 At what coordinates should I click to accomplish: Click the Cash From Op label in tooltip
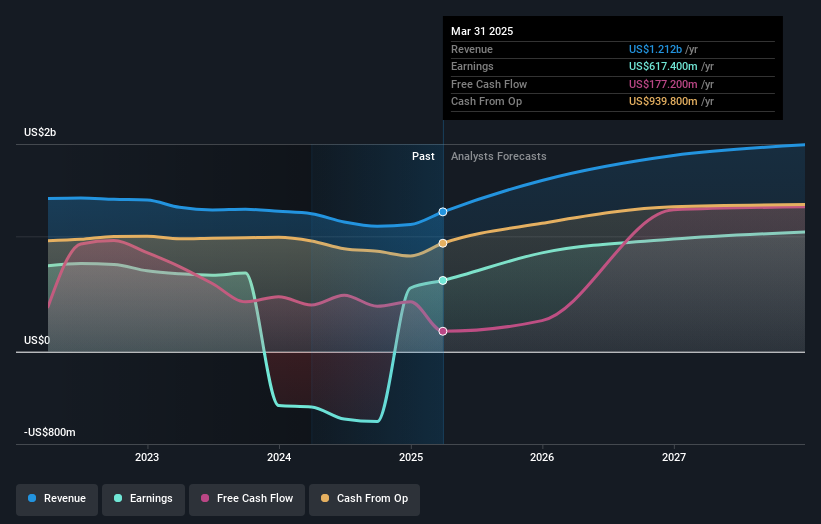tap(486, 102)
